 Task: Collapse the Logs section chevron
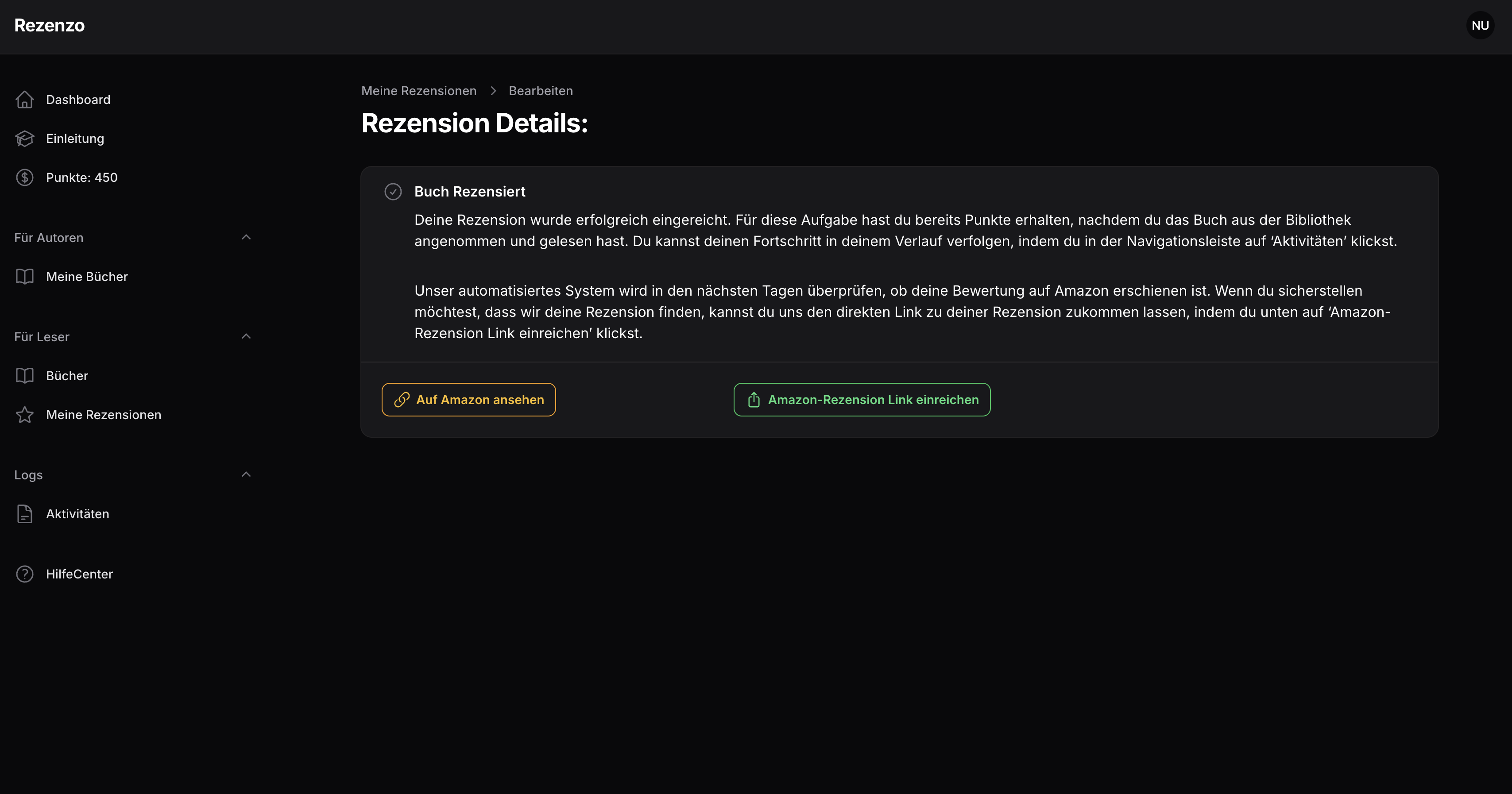(246, 474)
